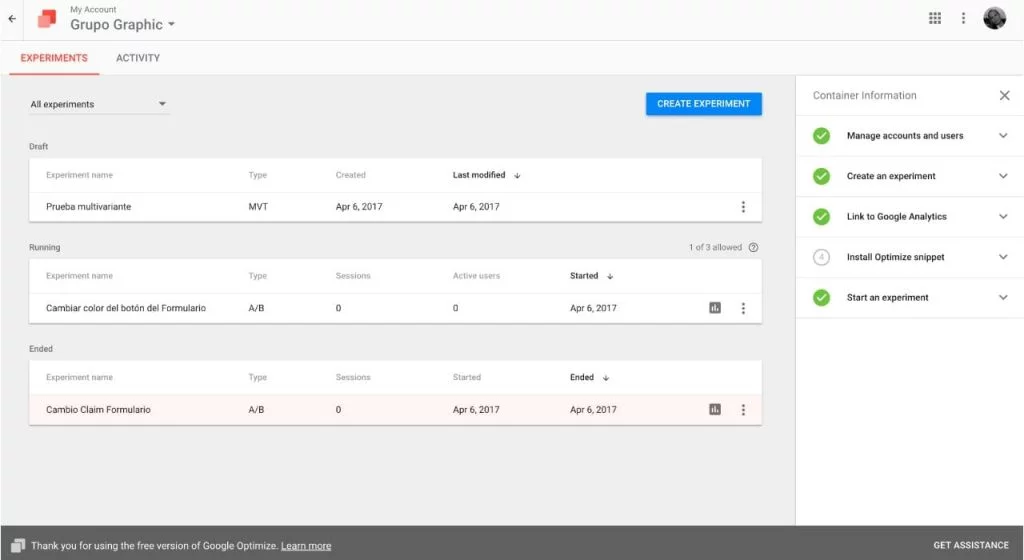This screenshot has width=1024, height=560.
Task: Open Cambiar color del botón del Formulario
Action: tap(125, 308)
